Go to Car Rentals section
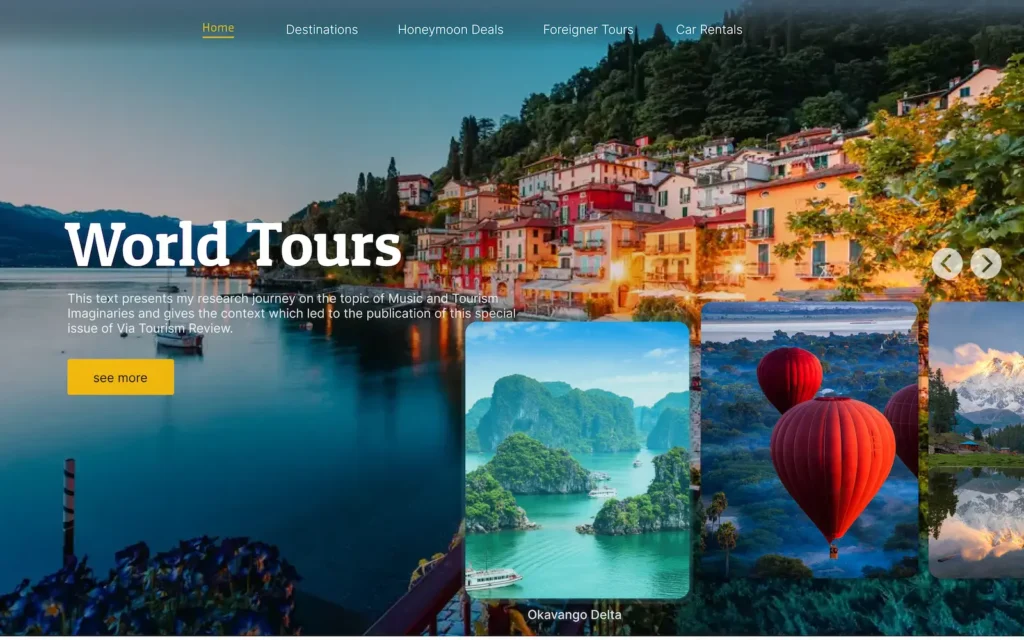 [x=709, y=29]
